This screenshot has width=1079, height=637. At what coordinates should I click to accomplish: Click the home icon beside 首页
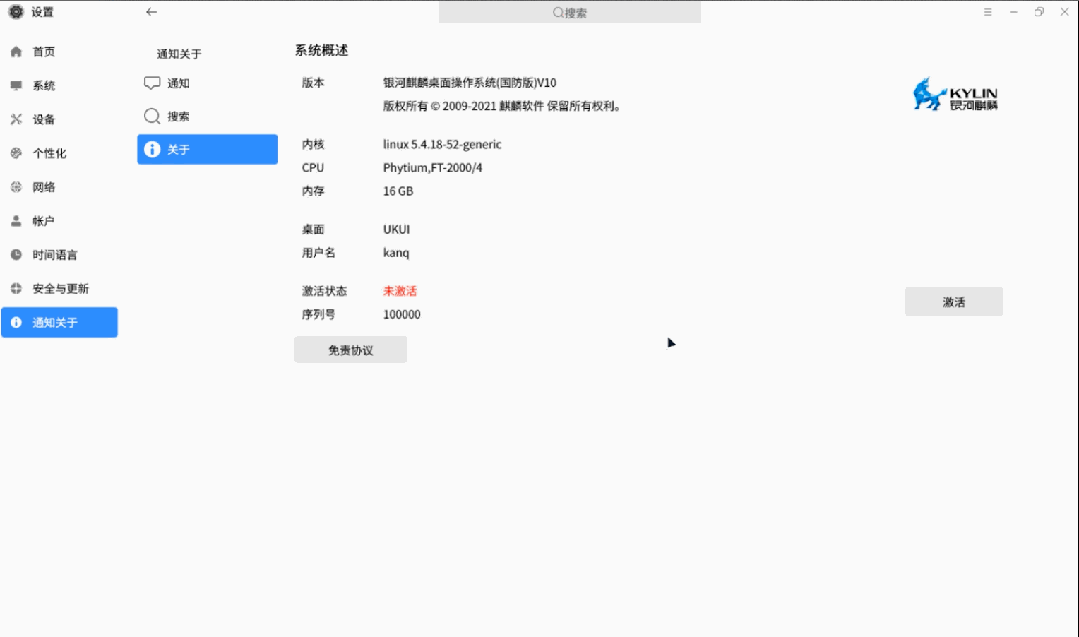point(17,52)
